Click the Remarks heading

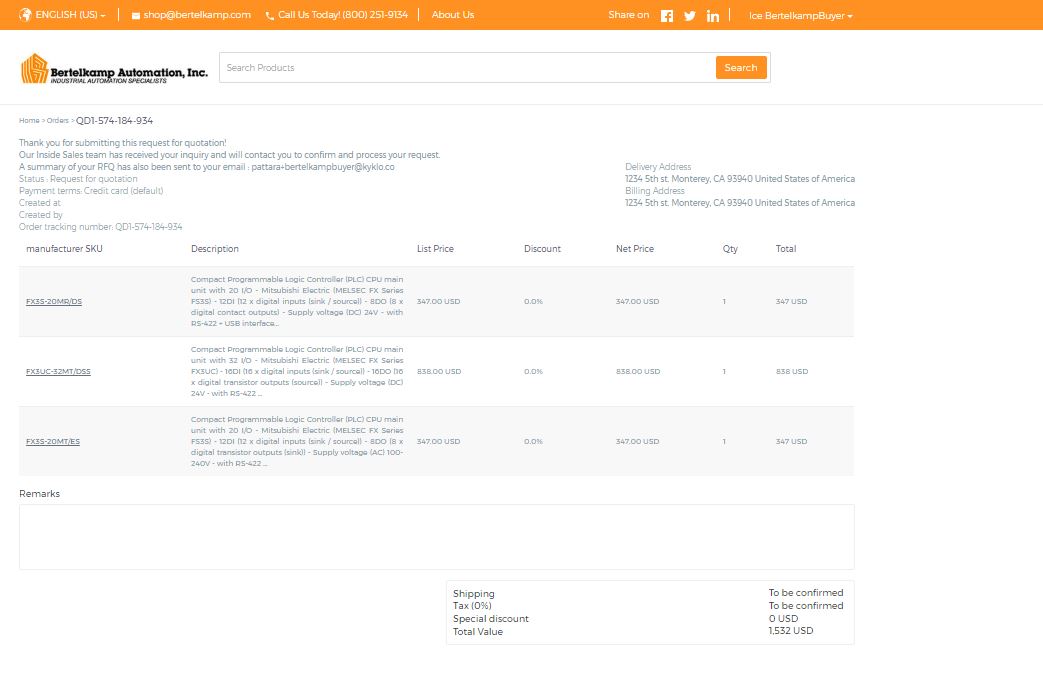[39, 494]
